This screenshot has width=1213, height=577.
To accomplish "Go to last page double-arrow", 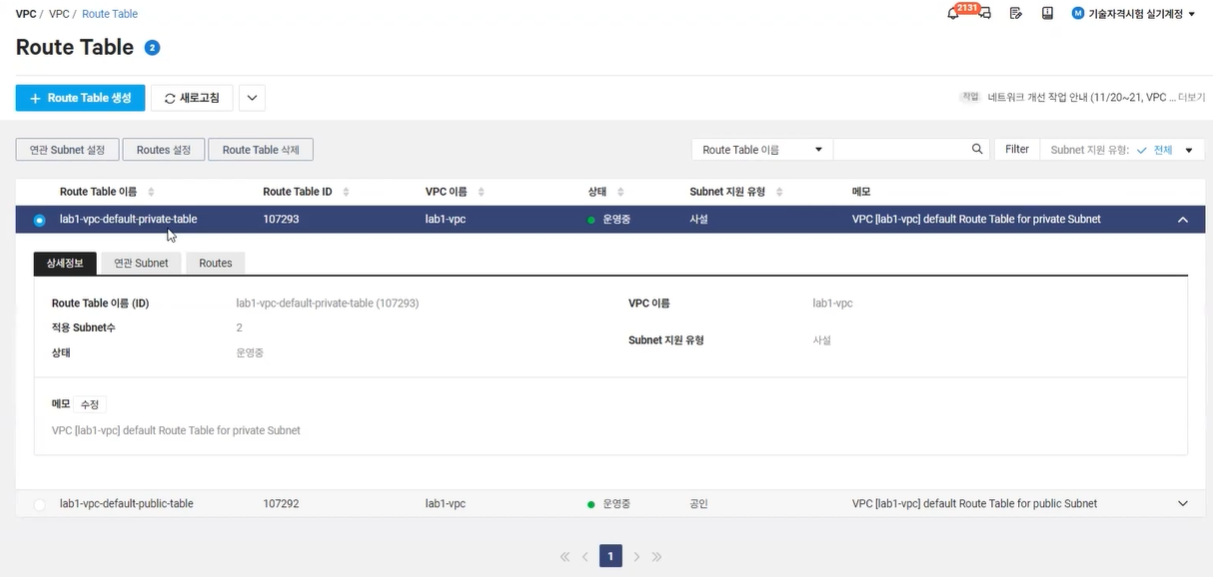I will pyautogui.click(x=657, y=557).
